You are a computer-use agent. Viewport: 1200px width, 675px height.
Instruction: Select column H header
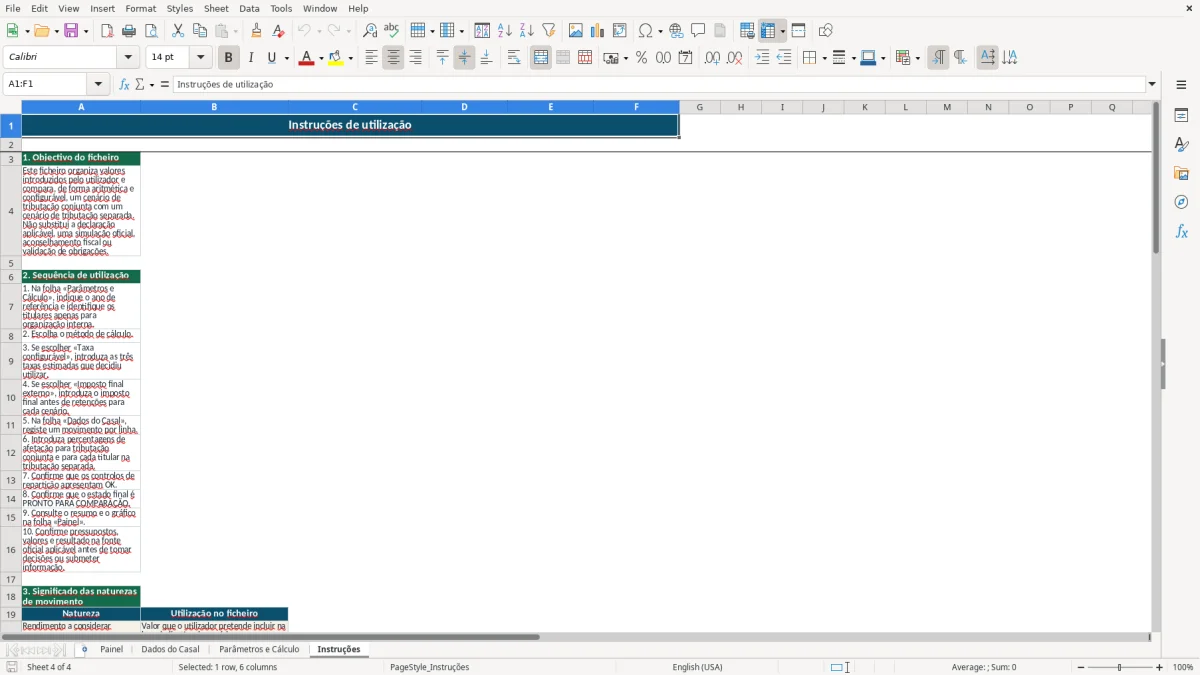741,107
